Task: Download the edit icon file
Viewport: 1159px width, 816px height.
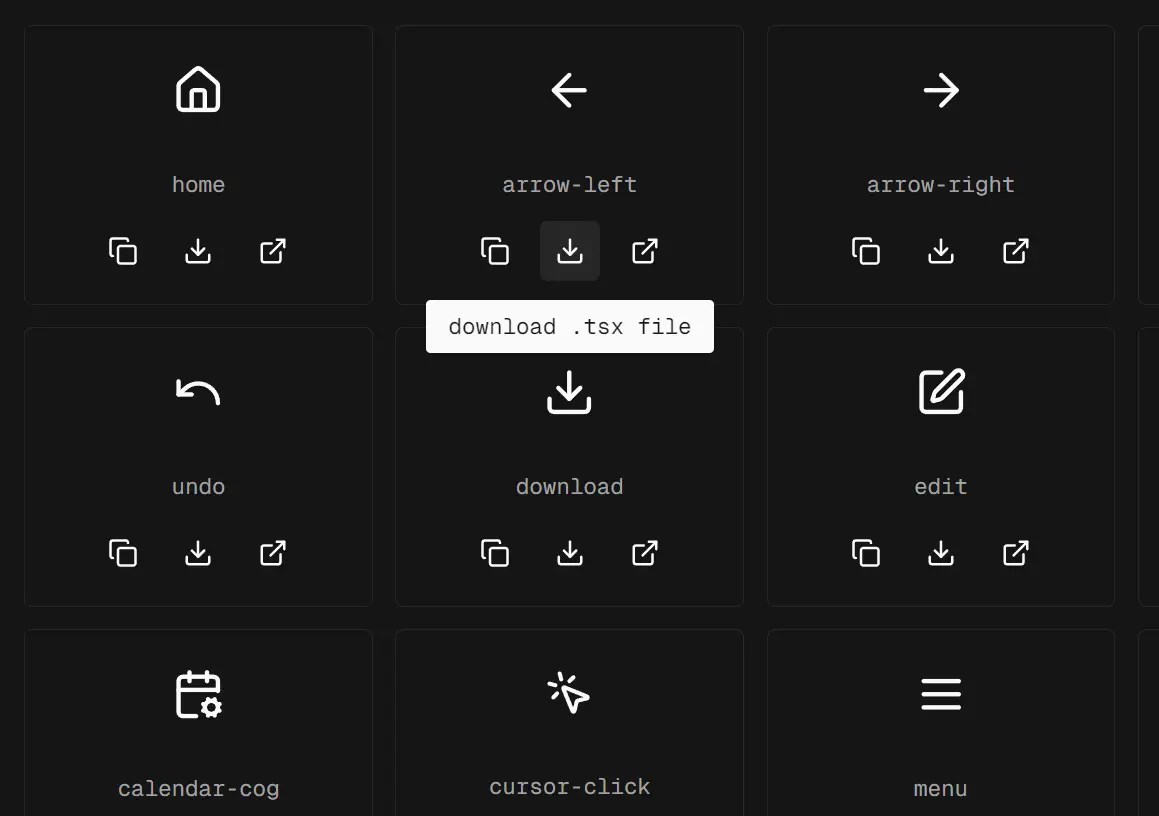Action: pos(941,553)
